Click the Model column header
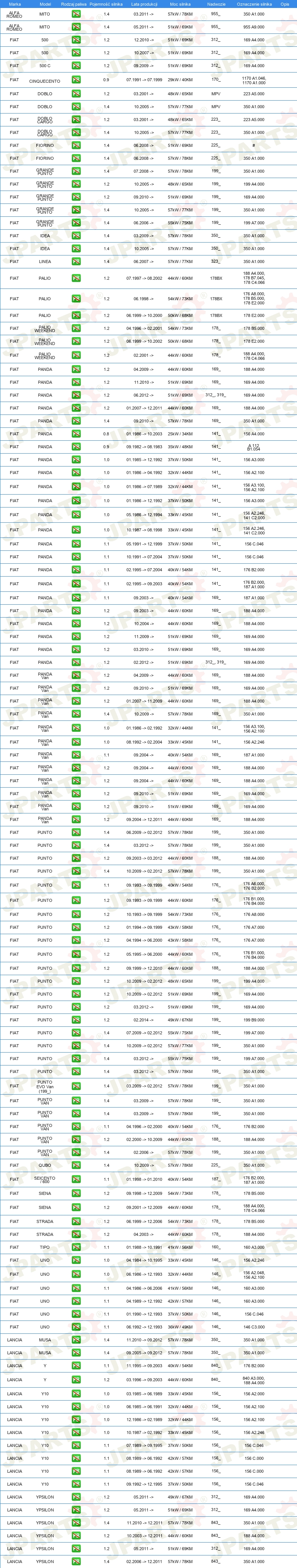Screen dimensions: 297x1568 click(x=45, y=4)
